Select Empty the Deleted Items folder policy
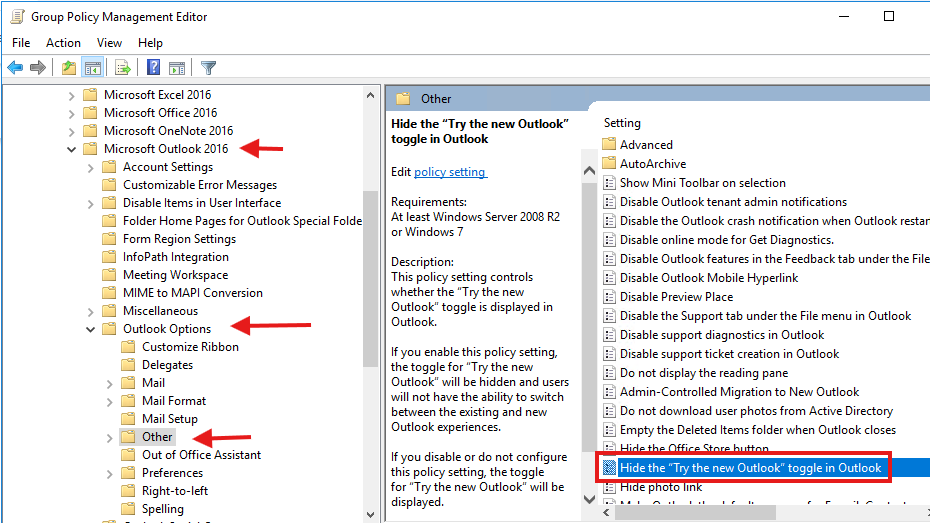 point(757,429)
